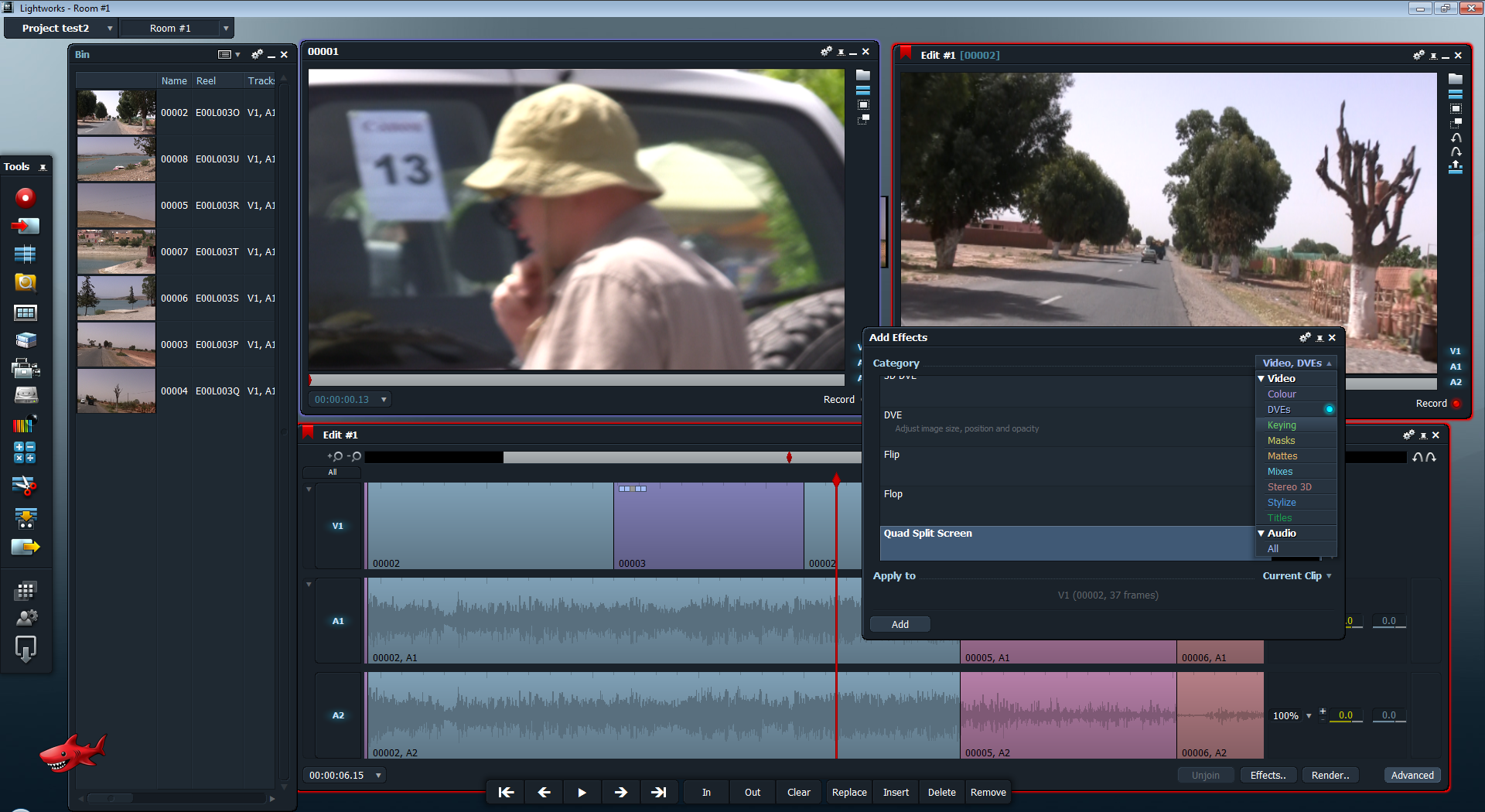Image resolution: width=1485 pixels, height=812 pixels.
Task: Open the Search tool magnifier icon
Action: click(26, 282)
